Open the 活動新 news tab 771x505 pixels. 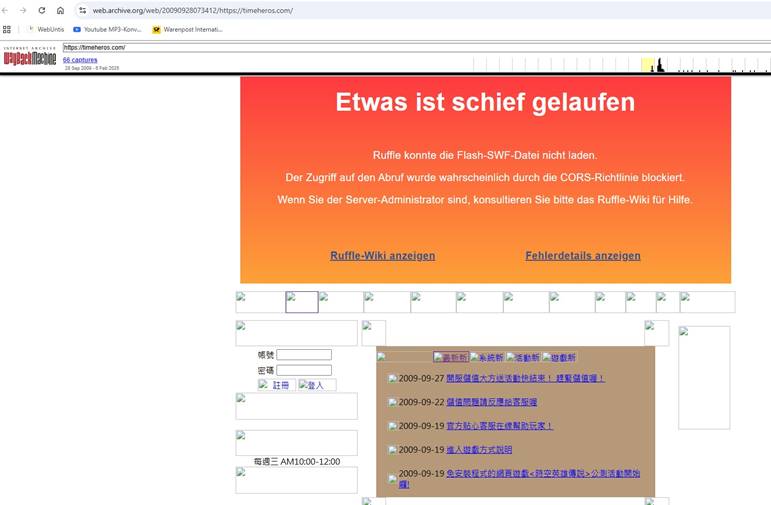523,357
